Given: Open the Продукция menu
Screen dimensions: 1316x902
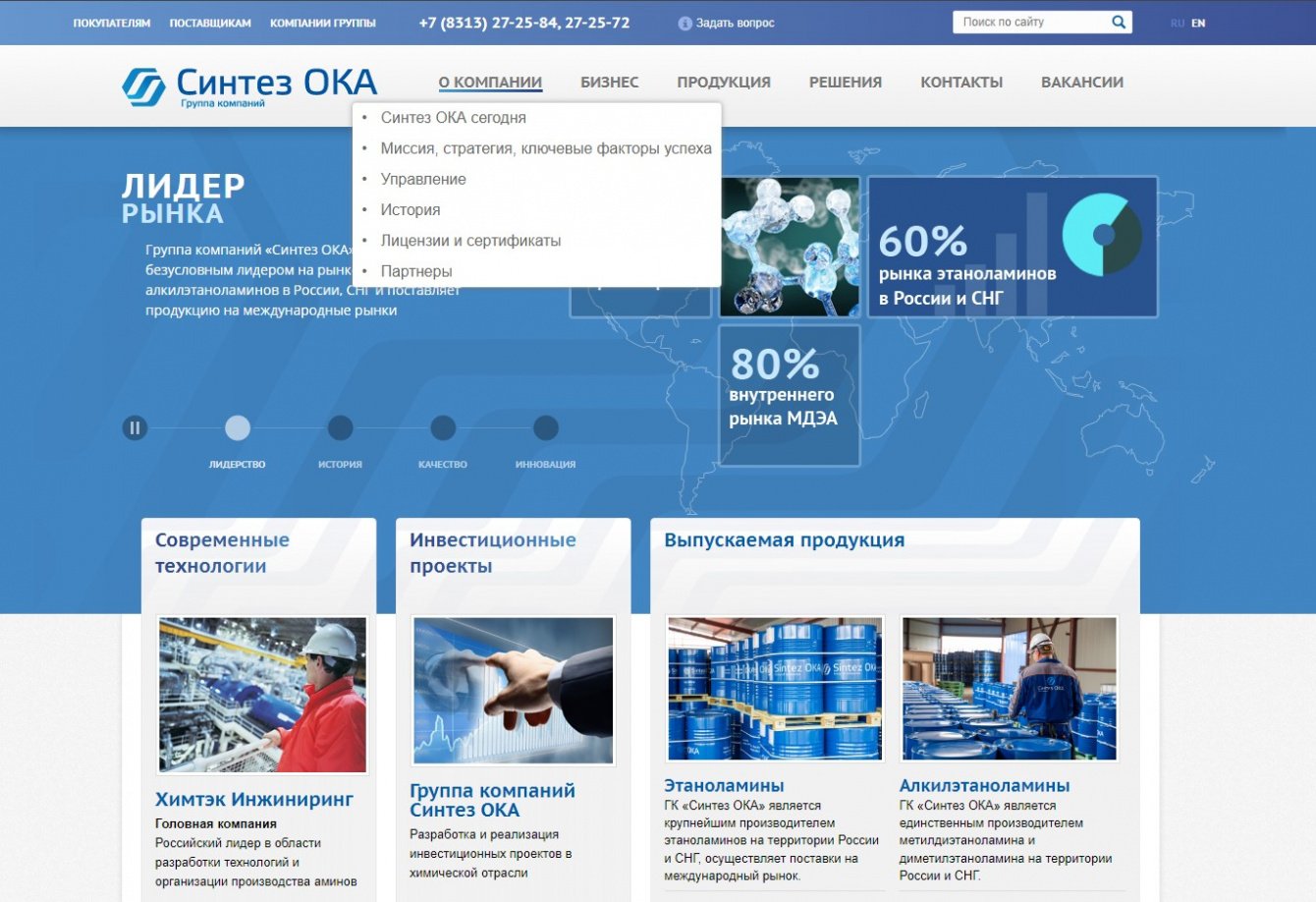Looking at the screenshot, I should 724,83.
